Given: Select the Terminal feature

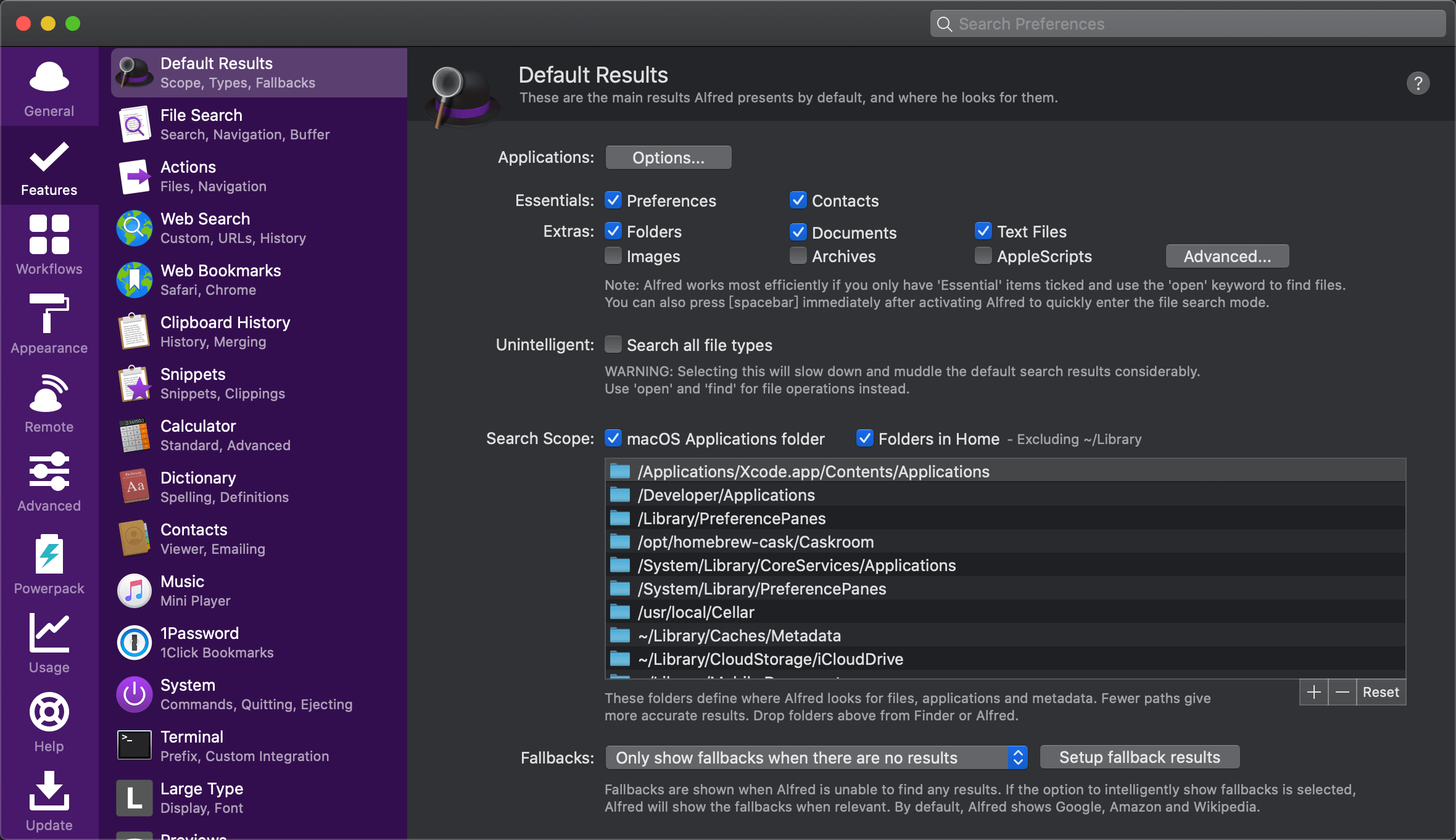Looking at the screenshot, I should (259, 746).
